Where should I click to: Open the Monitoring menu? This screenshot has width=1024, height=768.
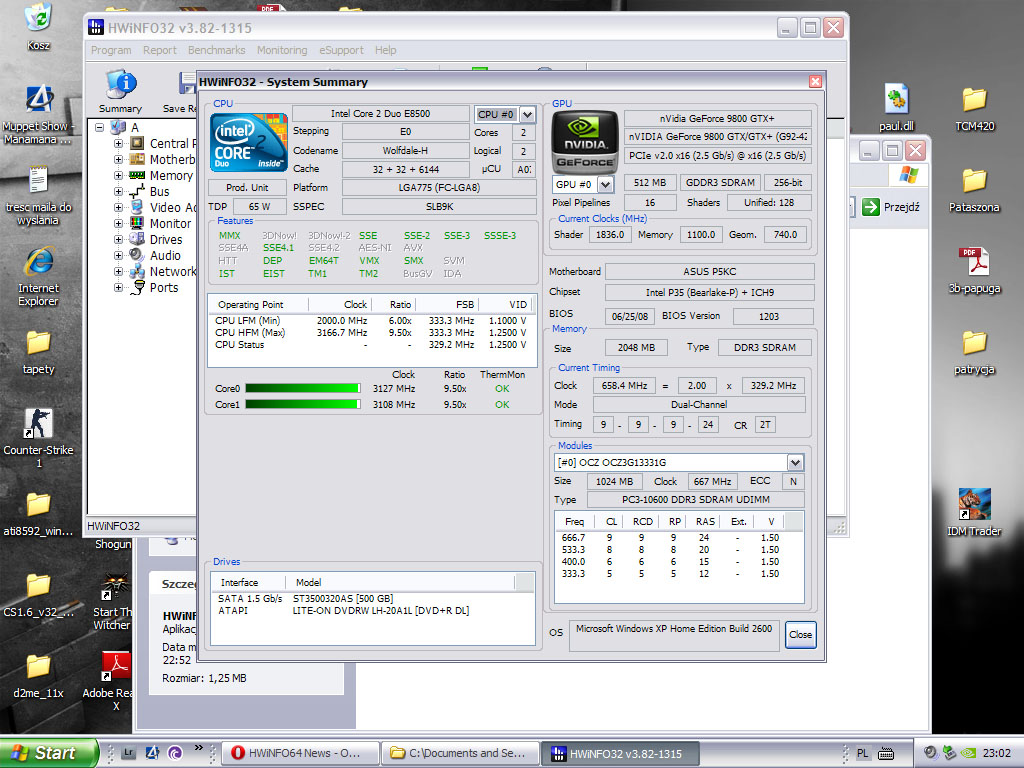tap(282, 50)
